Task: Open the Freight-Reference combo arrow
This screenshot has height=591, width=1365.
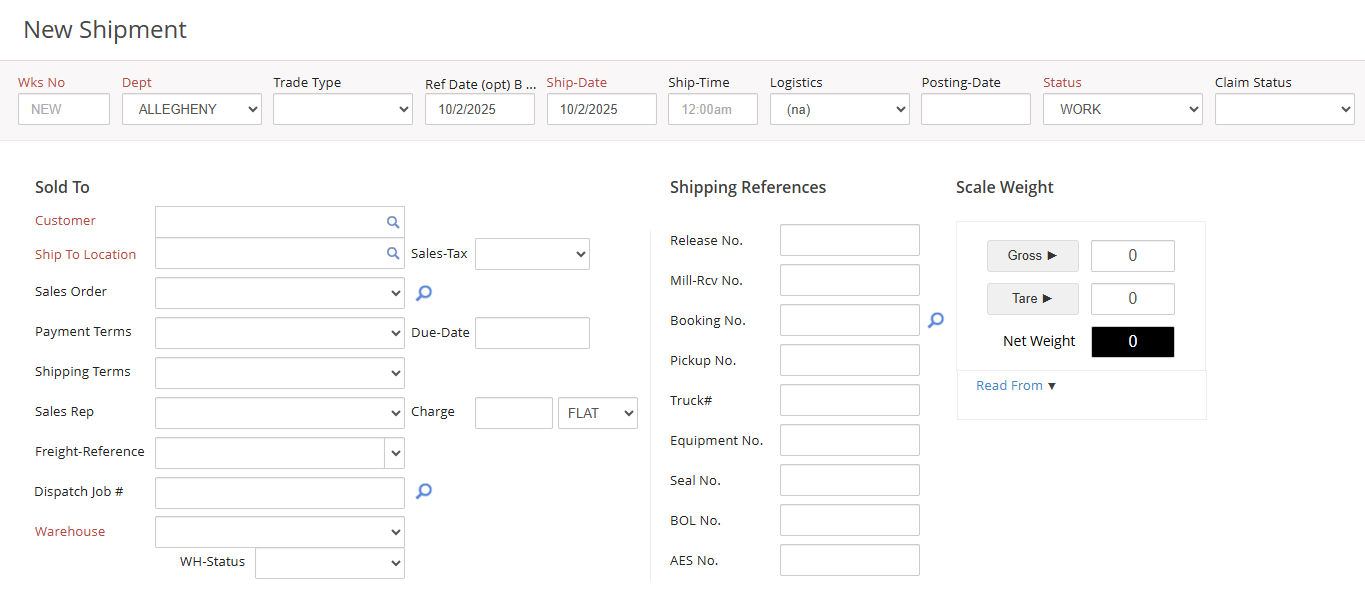Action: (x=395, y=453)
